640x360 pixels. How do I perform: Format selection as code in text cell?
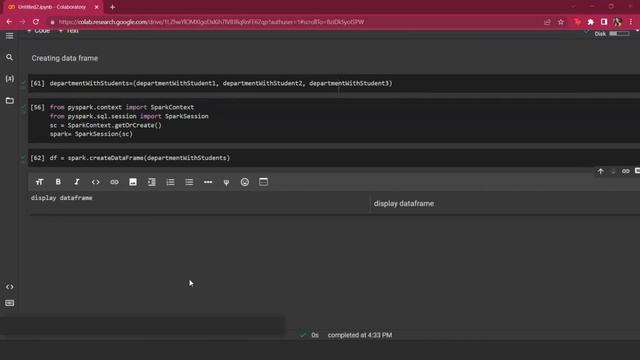[x=96, y=182]
